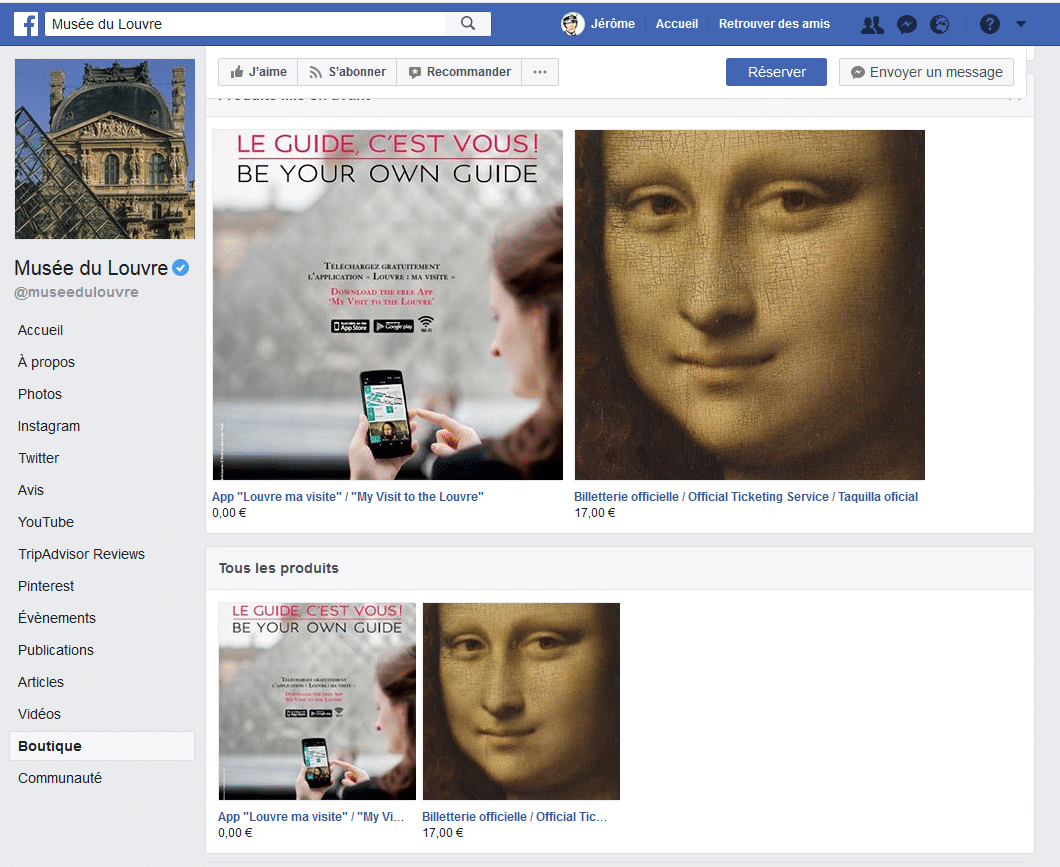1060x867 pixels.
Task: Click the 17,00 € price under Tous les produits
Action: point(443,833)
